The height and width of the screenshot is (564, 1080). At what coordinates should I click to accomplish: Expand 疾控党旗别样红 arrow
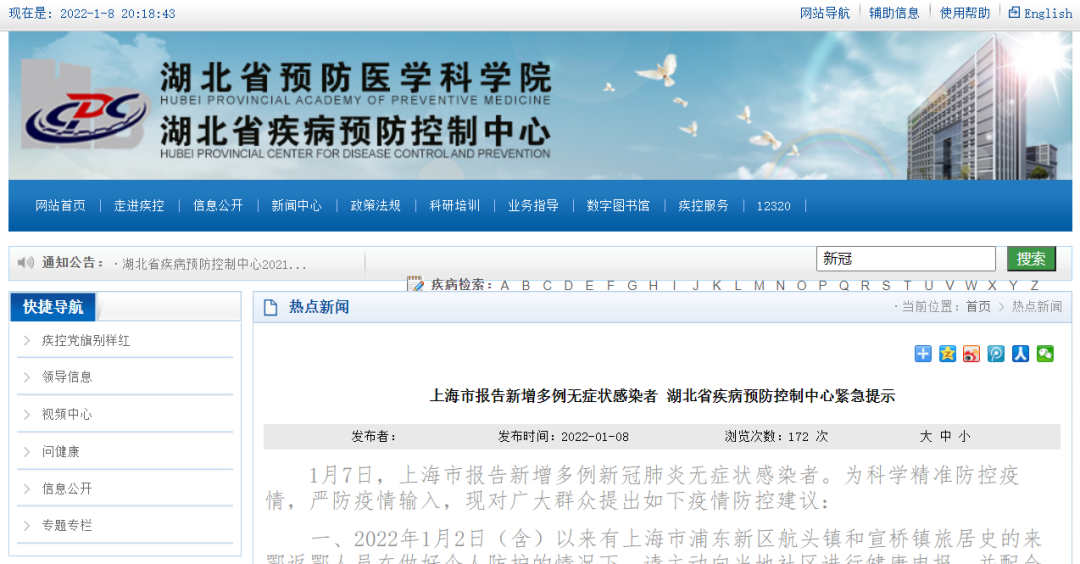[27, 340]
